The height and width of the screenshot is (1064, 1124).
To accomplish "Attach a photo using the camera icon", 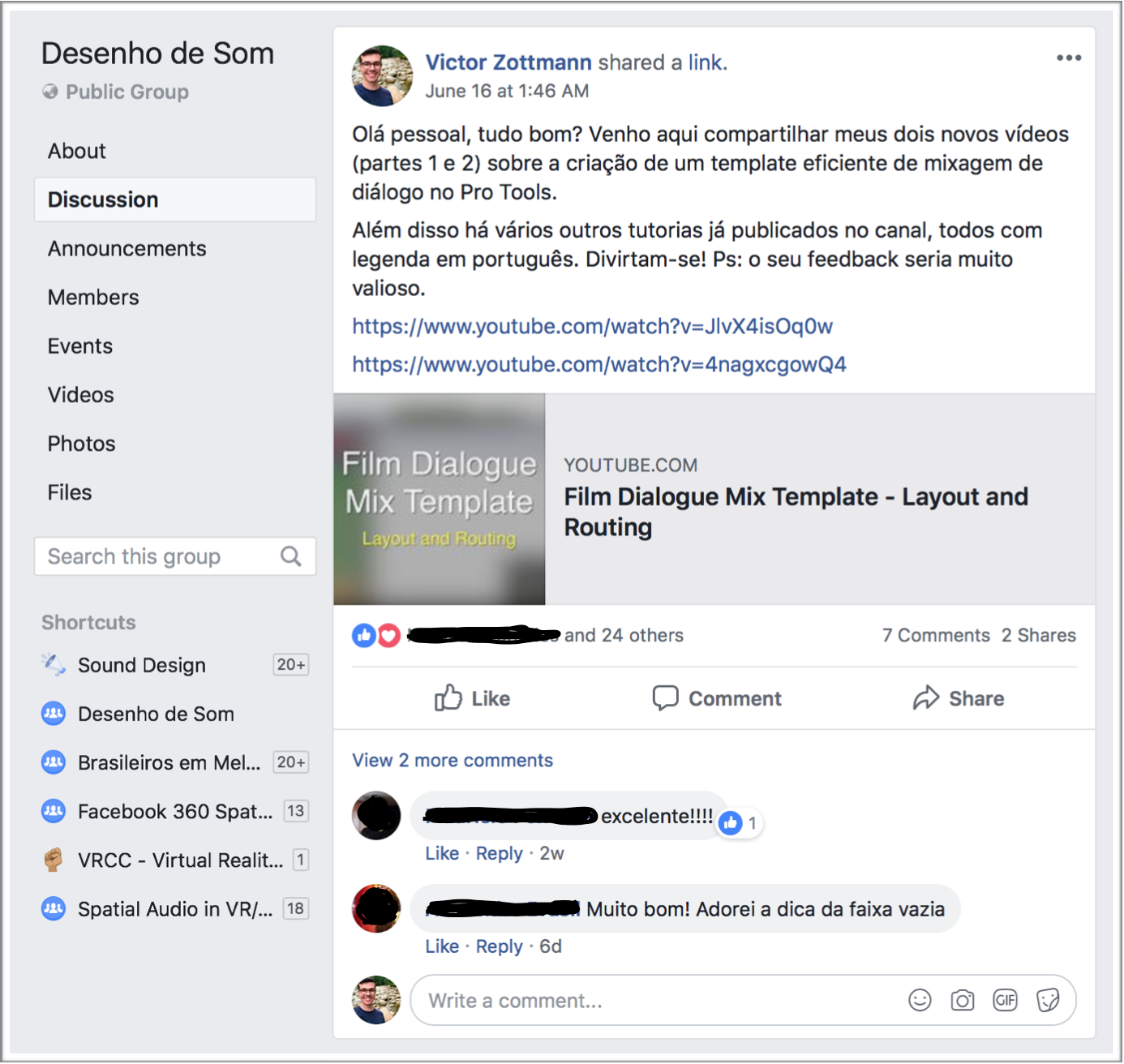I will click(963, 1000).
